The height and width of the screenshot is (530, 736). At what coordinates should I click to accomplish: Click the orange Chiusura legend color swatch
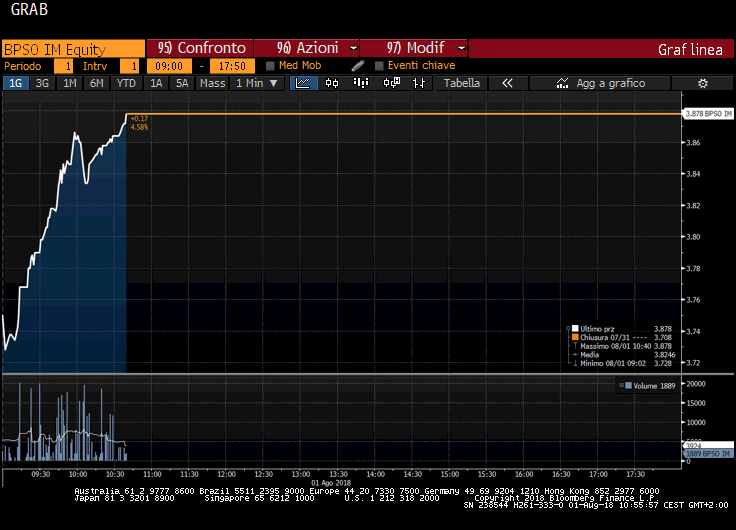pyautogui.click(x=574, y=337)
